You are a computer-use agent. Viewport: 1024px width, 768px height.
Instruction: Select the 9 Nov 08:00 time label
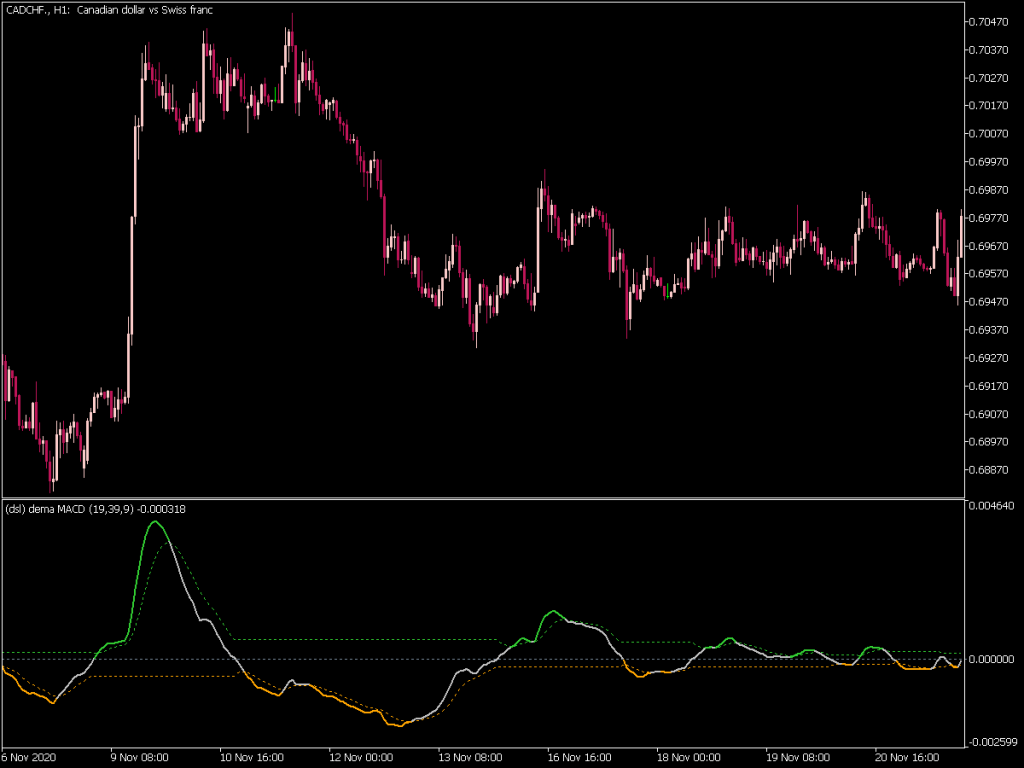(139, 757)
